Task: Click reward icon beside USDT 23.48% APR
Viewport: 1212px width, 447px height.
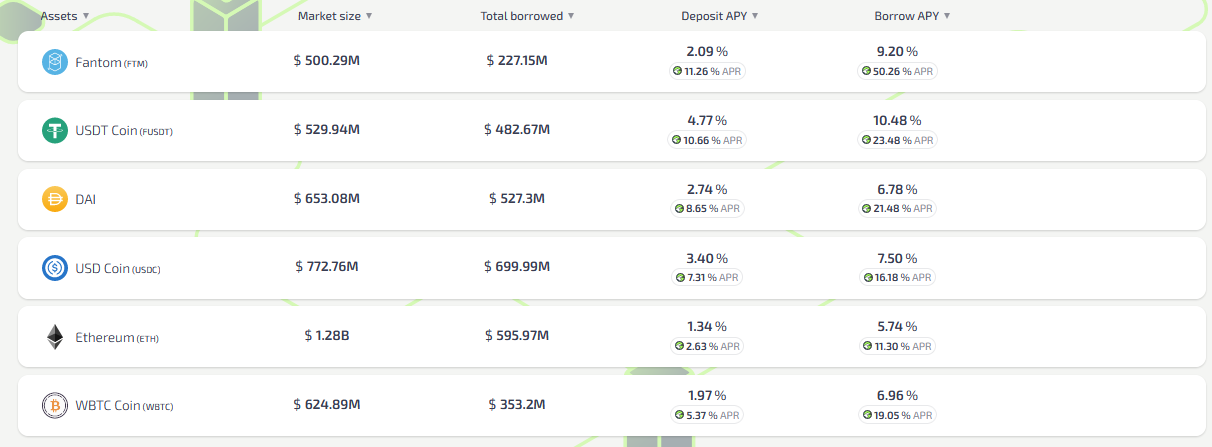Action: point(867,140)
